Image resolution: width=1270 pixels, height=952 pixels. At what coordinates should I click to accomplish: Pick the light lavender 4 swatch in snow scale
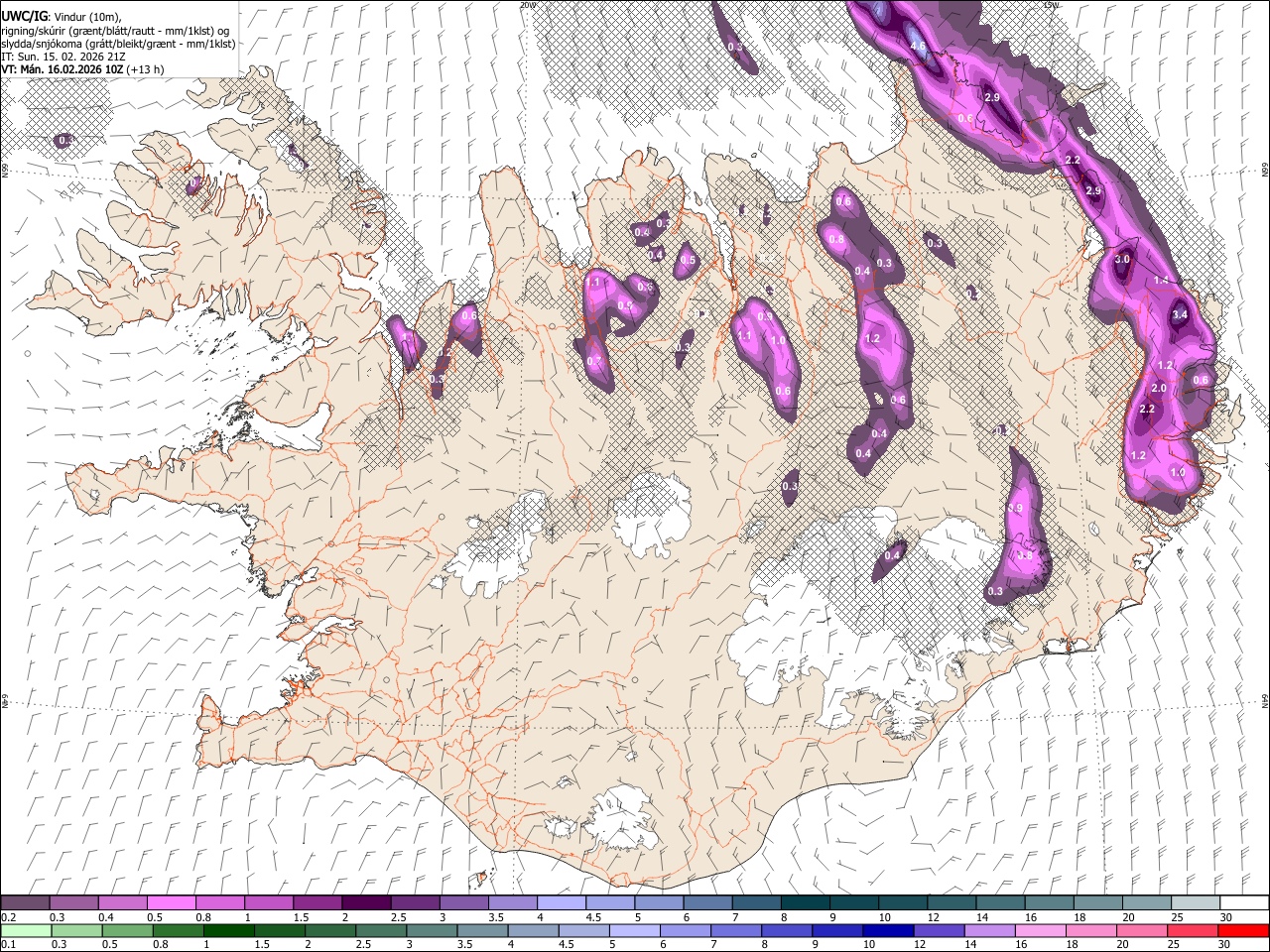(562, 903)
